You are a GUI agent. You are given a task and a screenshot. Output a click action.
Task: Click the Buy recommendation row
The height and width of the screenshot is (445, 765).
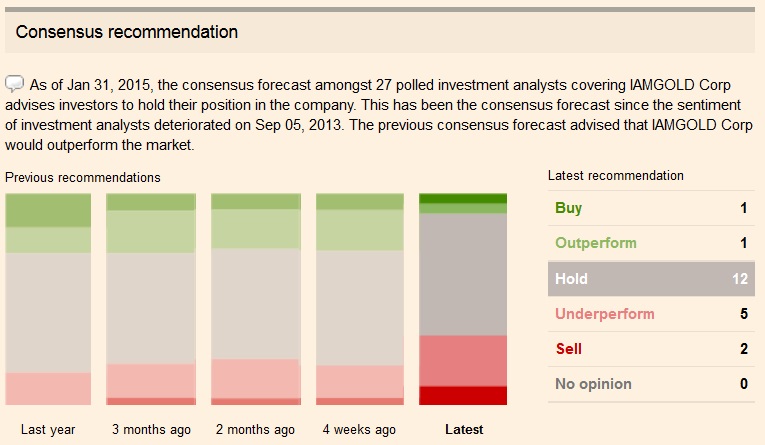[651, 208]
